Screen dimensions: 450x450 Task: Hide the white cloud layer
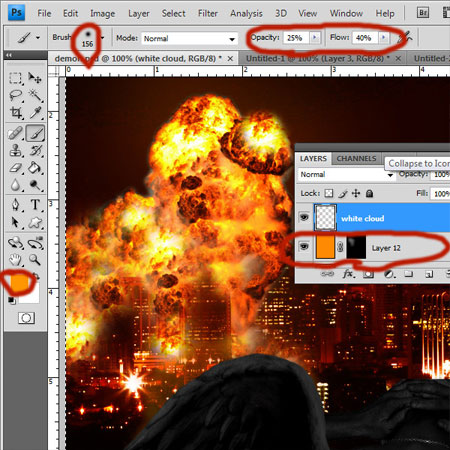point(304,217)
